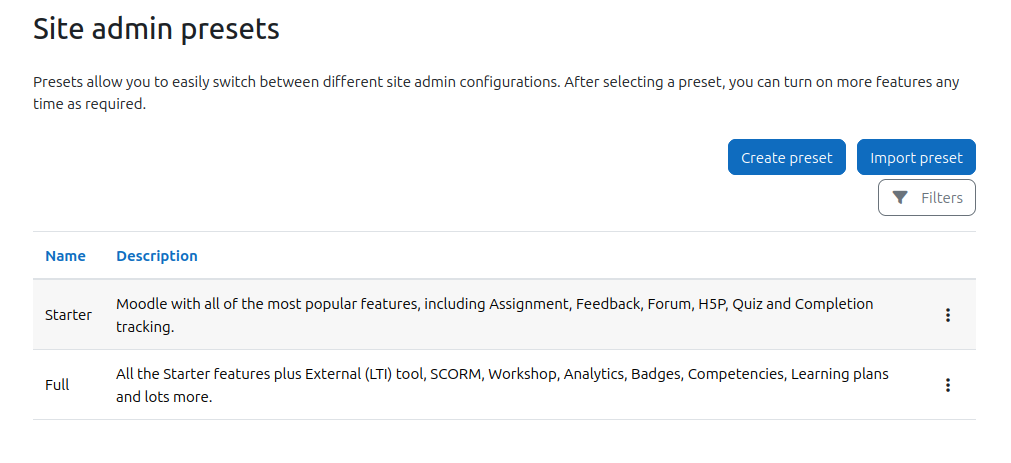The height and width of the screenshot is (463, 1011).
Task: Click the Create preset button
Action: click(x=787, y=157)
